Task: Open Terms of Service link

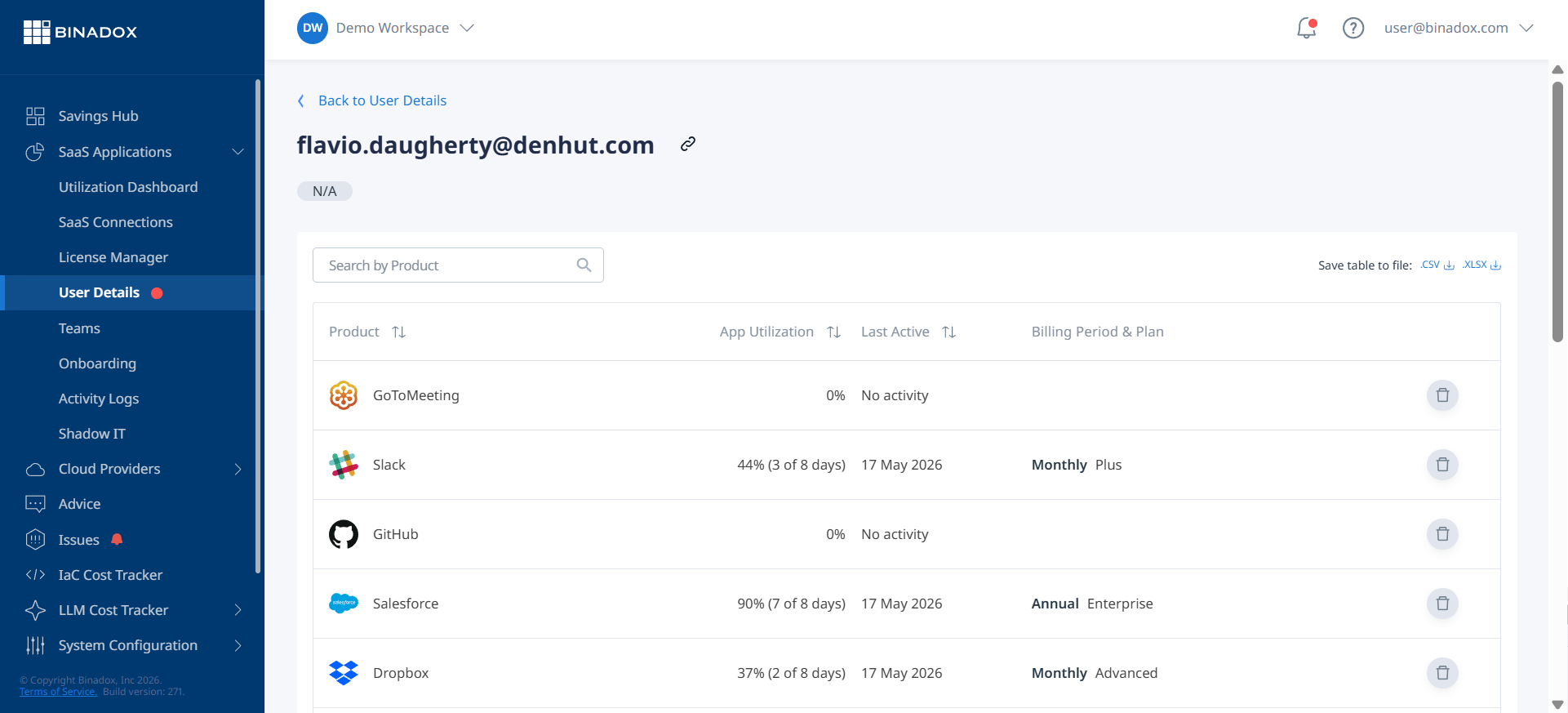Action: (x=58, y=692)
